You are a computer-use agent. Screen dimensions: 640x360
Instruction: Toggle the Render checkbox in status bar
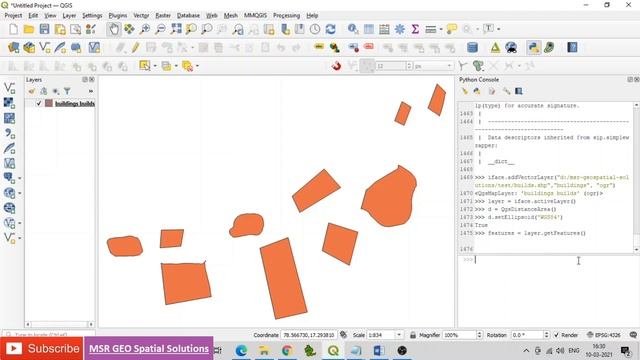[x=556, y=335]
